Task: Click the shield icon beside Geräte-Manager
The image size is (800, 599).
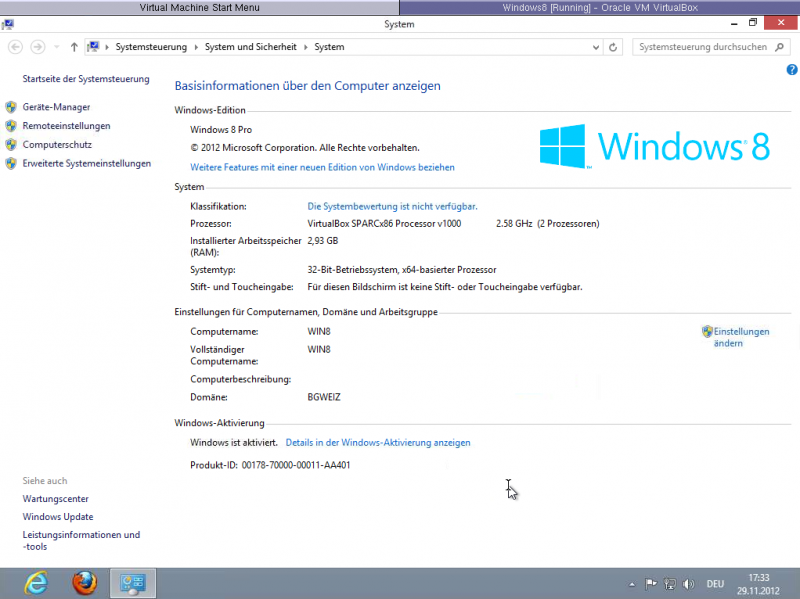Action: point(11,107)
